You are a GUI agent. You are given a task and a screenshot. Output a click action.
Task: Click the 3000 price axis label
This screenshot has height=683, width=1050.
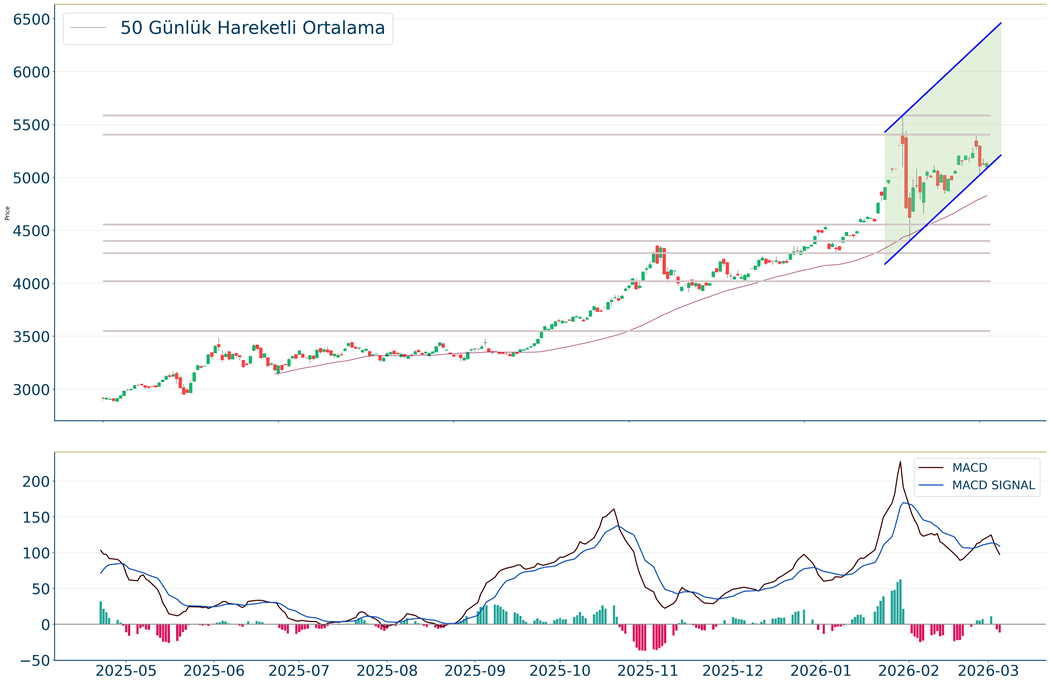click(32, 390)
